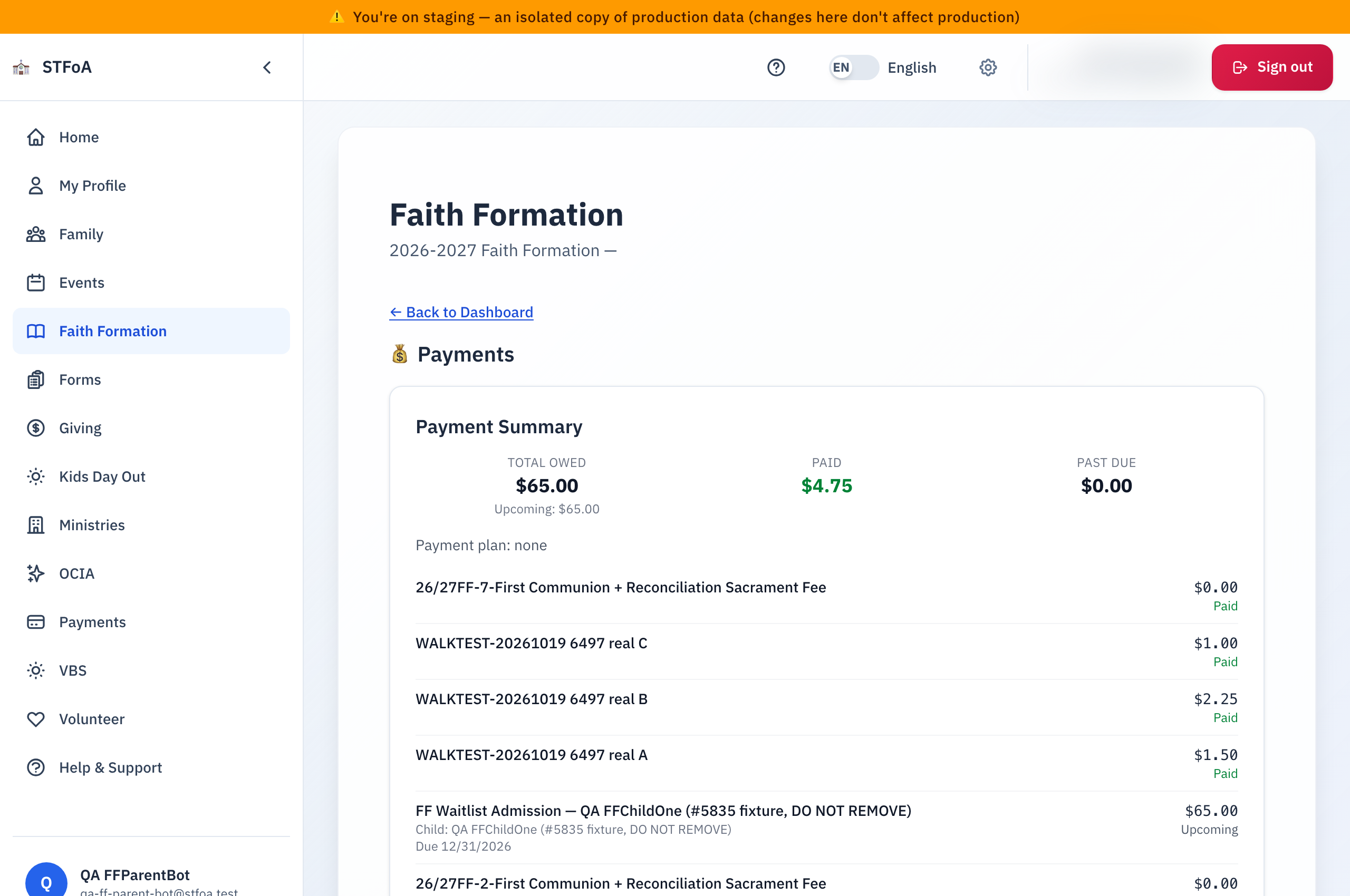Select Events in the sidebar
Image resolution: width=1350 pixels, height=896 pixels.
tap(151, 283)
